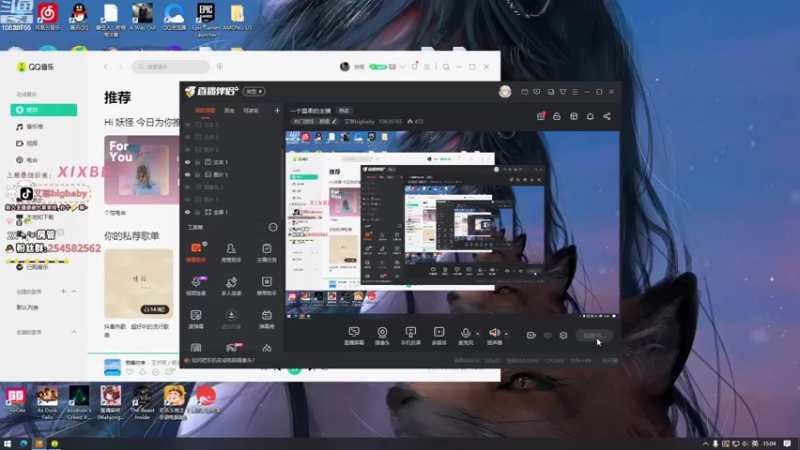This screenshot has height=450, width=800.
Task: Show the 图片 2 source layer
Action: [187, 149]
